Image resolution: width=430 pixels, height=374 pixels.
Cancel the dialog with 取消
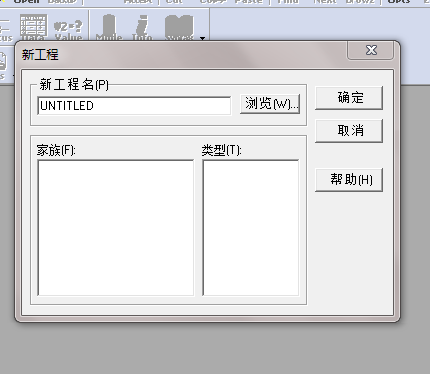point(349,130)
